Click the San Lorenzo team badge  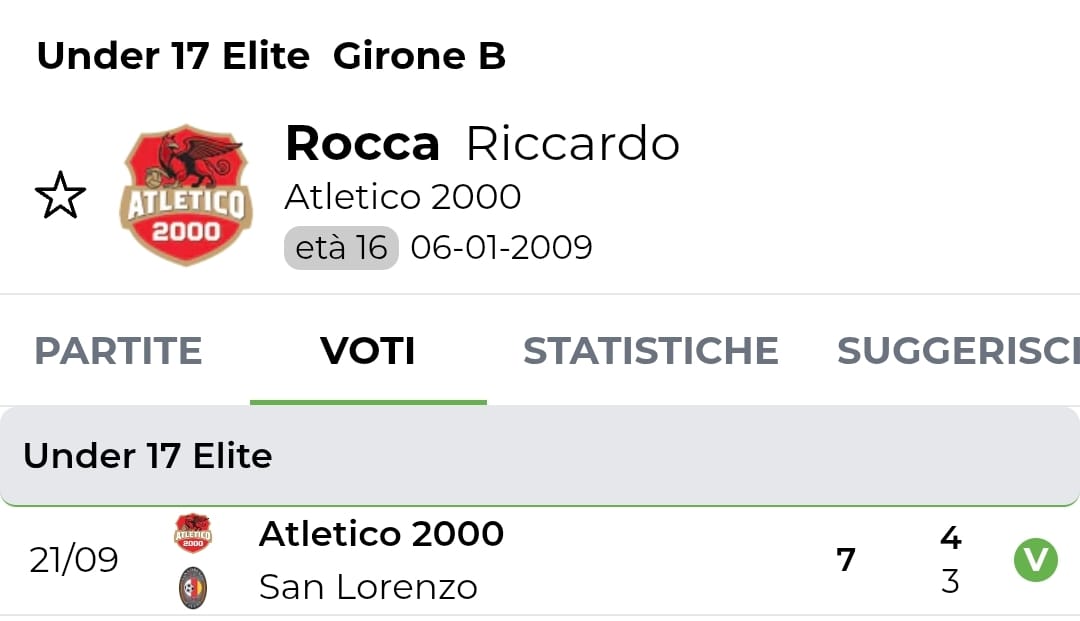click(x=193, y=587)
